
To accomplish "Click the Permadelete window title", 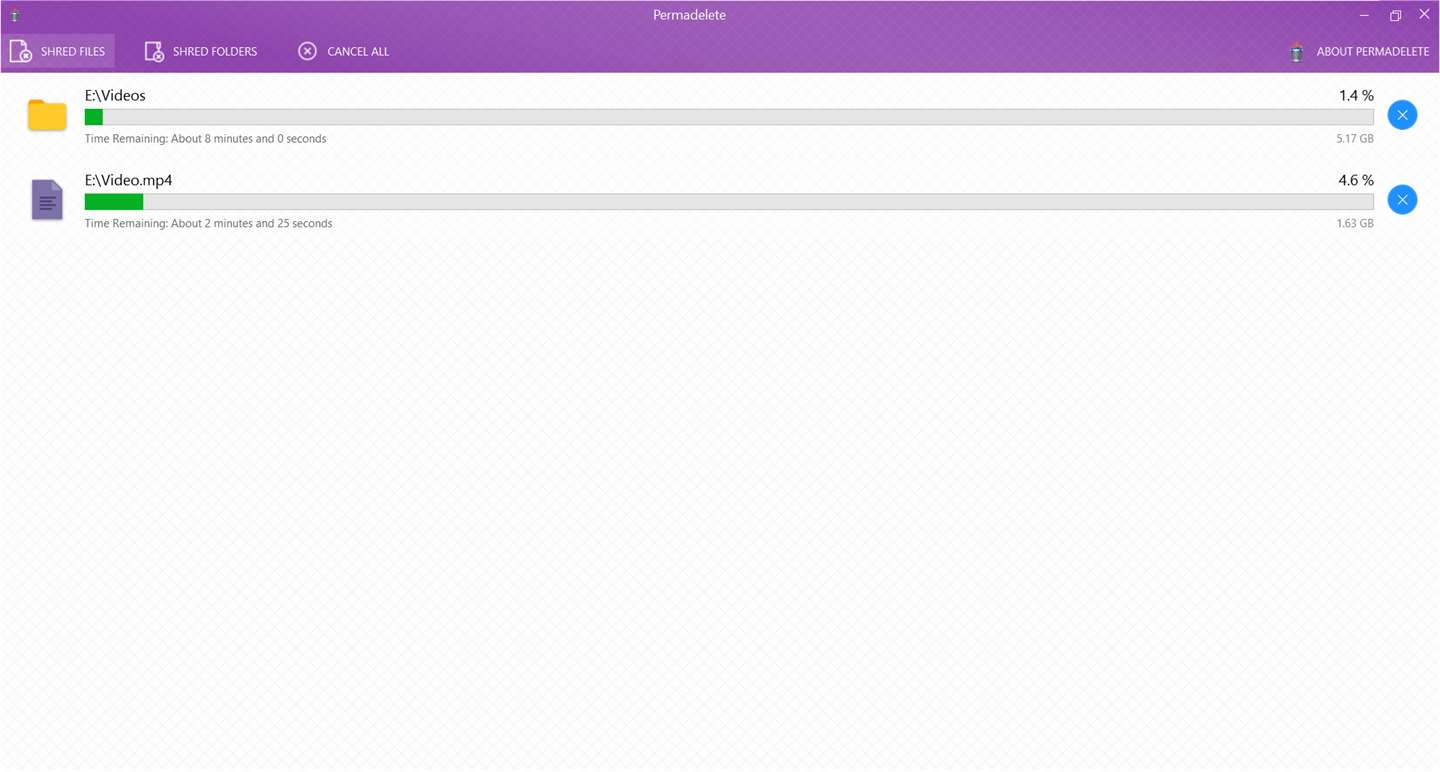I will (x=689, y=15).
